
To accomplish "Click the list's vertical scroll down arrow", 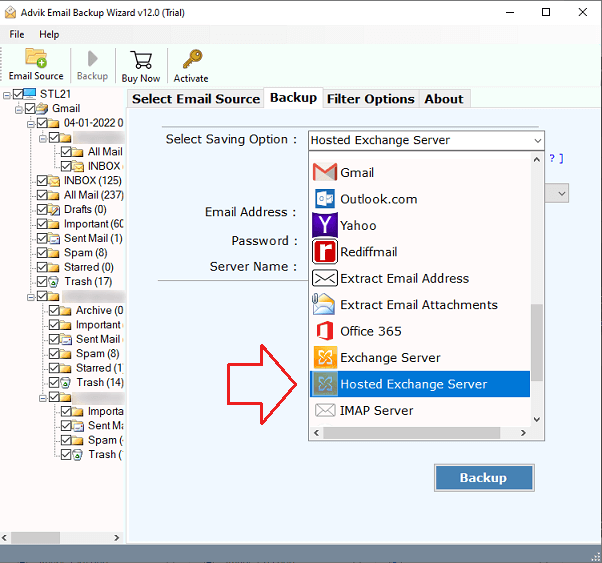I will click(537, 419).
